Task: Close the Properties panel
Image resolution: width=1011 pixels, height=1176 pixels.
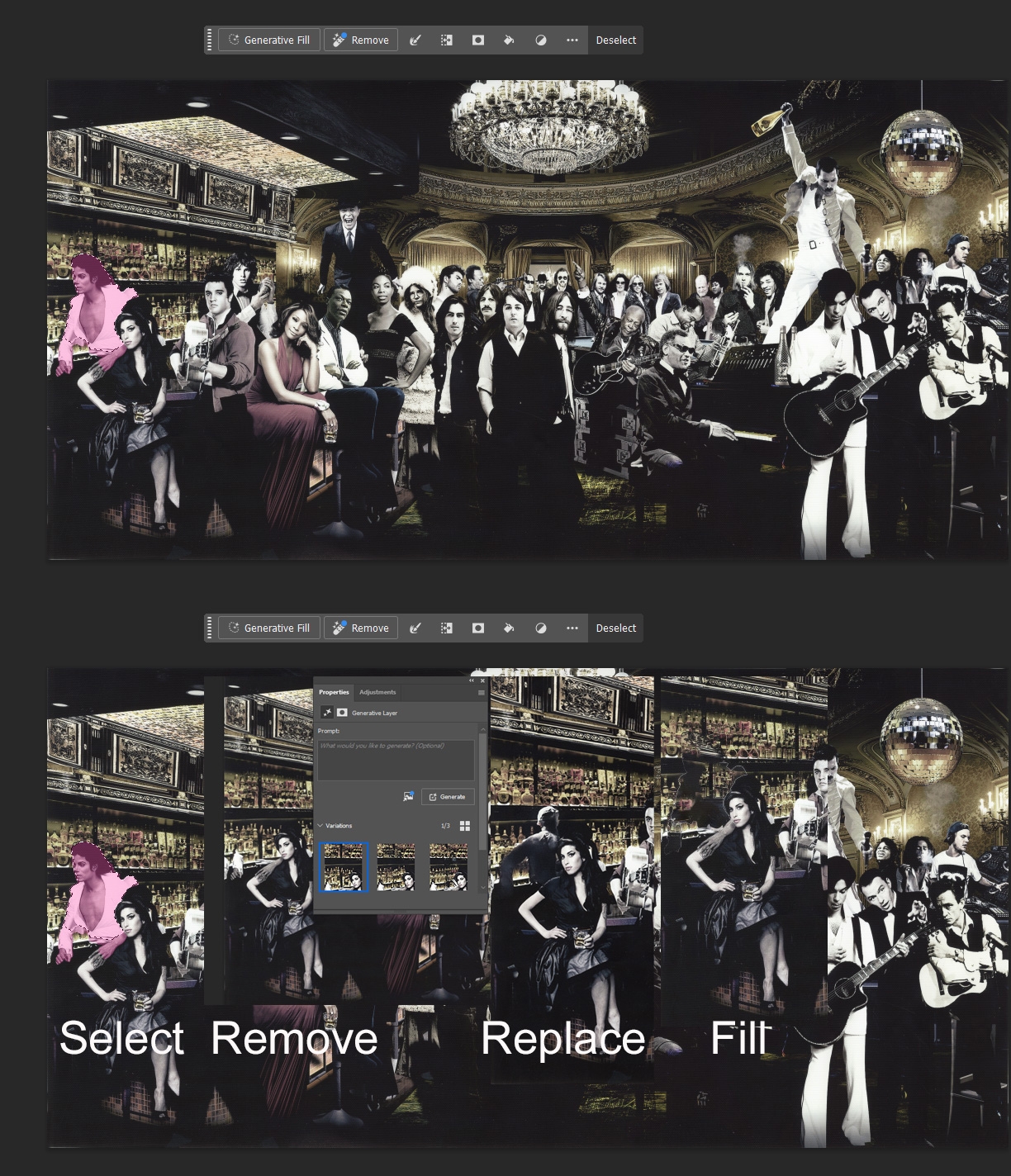Action: 482,680
